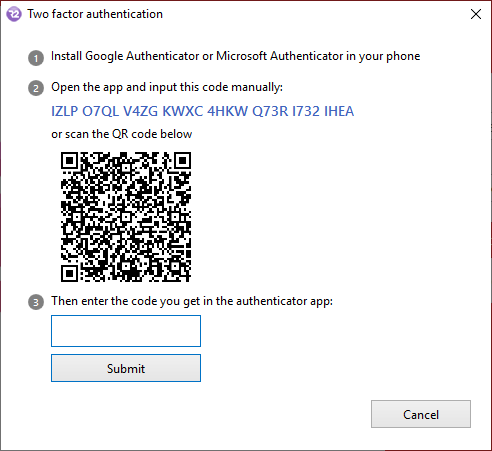Click the Install Google Authenticator instruction text
Viewport: 492px width, 451px height.
(x=235, y=56)
